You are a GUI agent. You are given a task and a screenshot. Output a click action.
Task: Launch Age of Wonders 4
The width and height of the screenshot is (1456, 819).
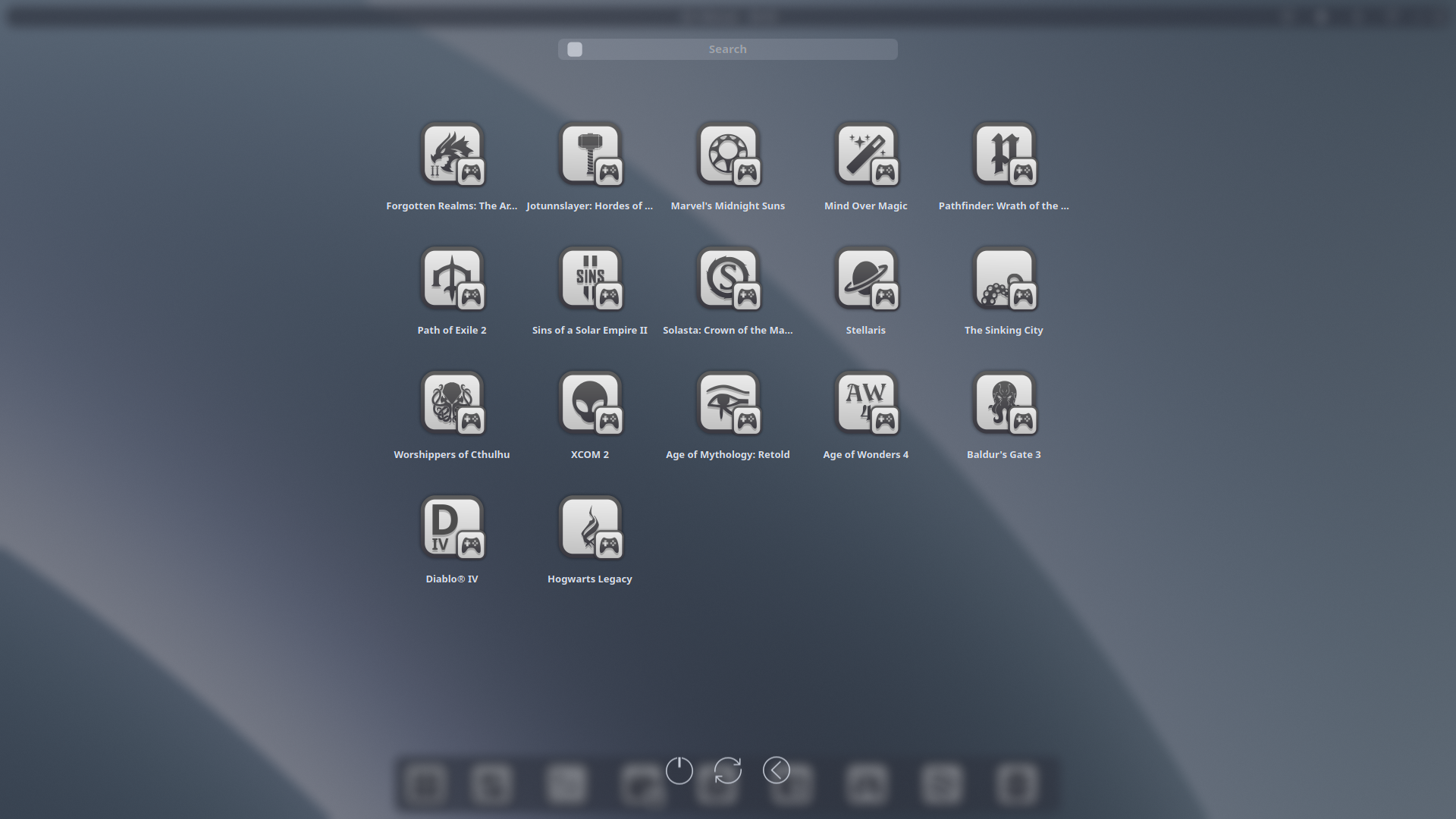(x=866, y=403)
